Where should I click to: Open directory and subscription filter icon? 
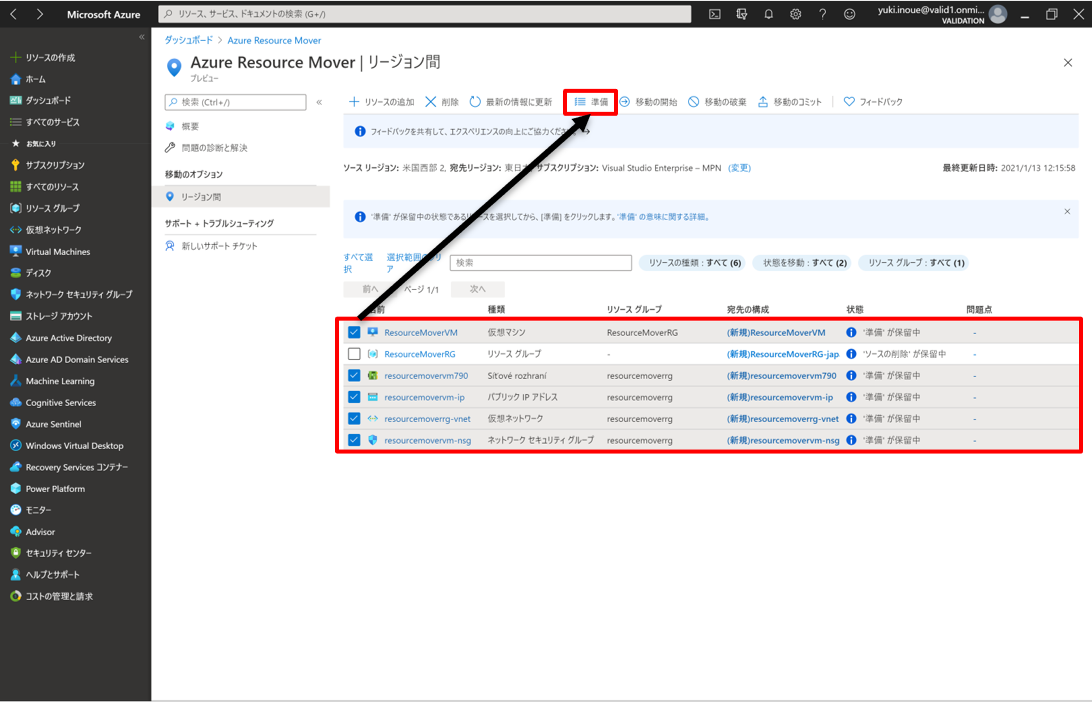click(x=742, y=14)
